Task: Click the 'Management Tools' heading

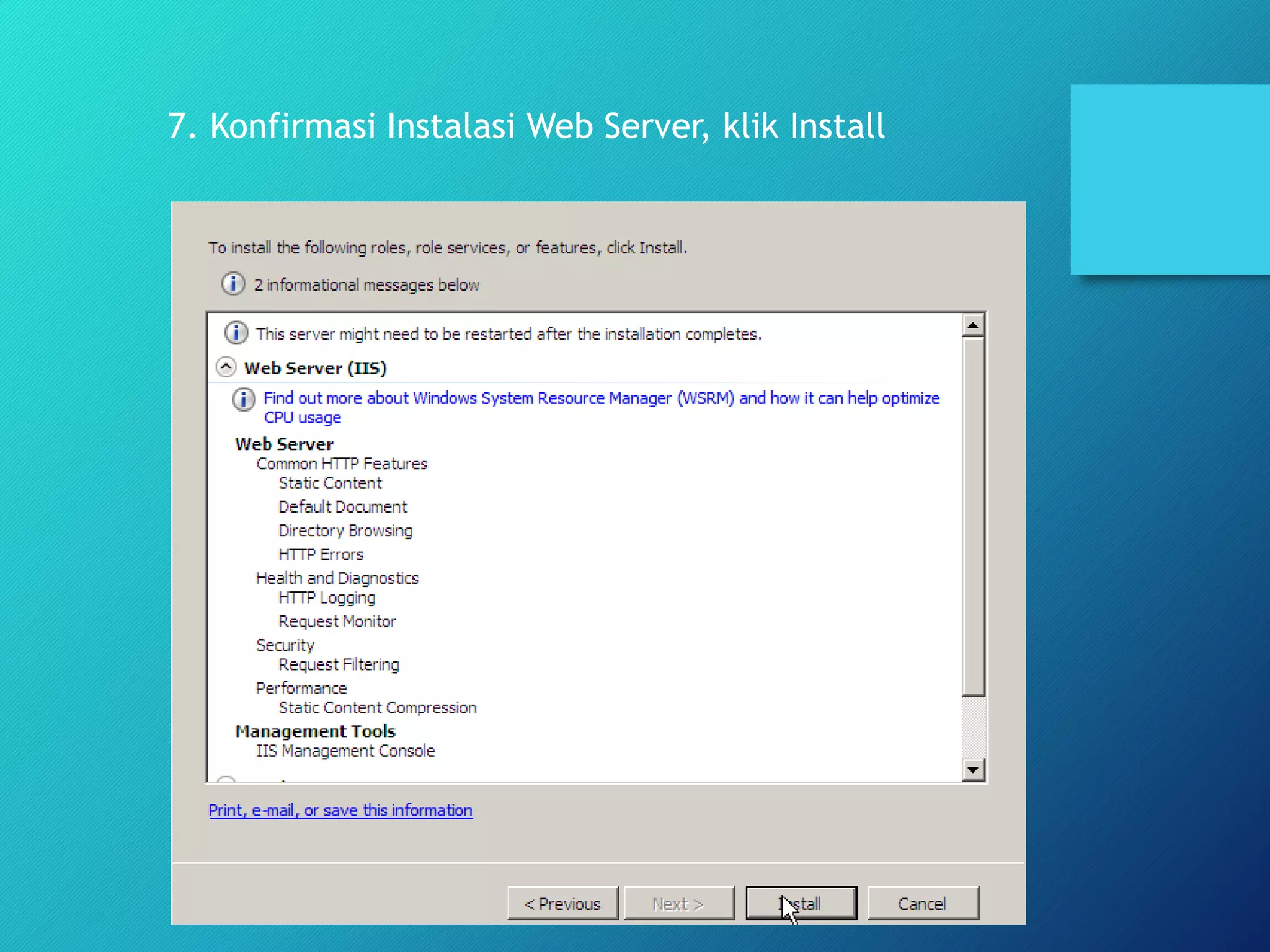Action: pos(315,731)
